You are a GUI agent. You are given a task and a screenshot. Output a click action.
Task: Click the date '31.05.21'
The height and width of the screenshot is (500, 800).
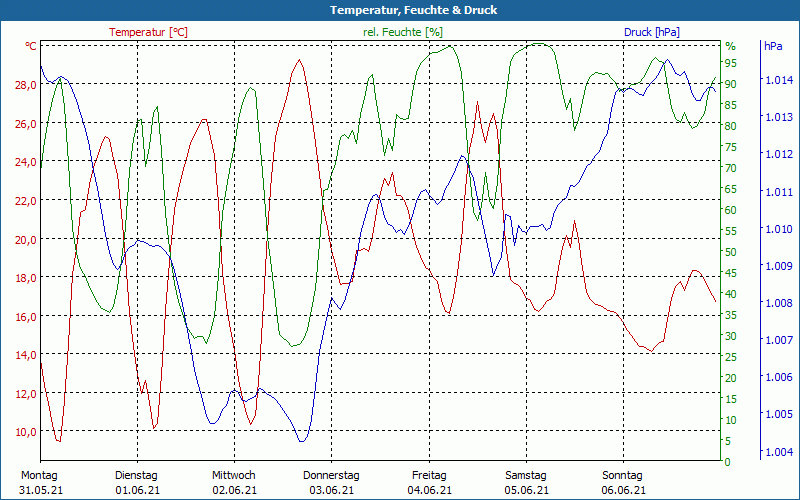click(41, 490)
